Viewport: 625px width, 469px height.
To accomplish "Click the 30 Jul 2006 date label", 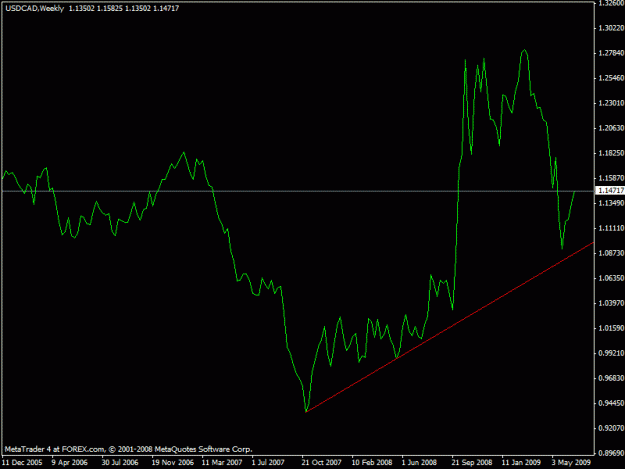I will (x=120, y=463).
